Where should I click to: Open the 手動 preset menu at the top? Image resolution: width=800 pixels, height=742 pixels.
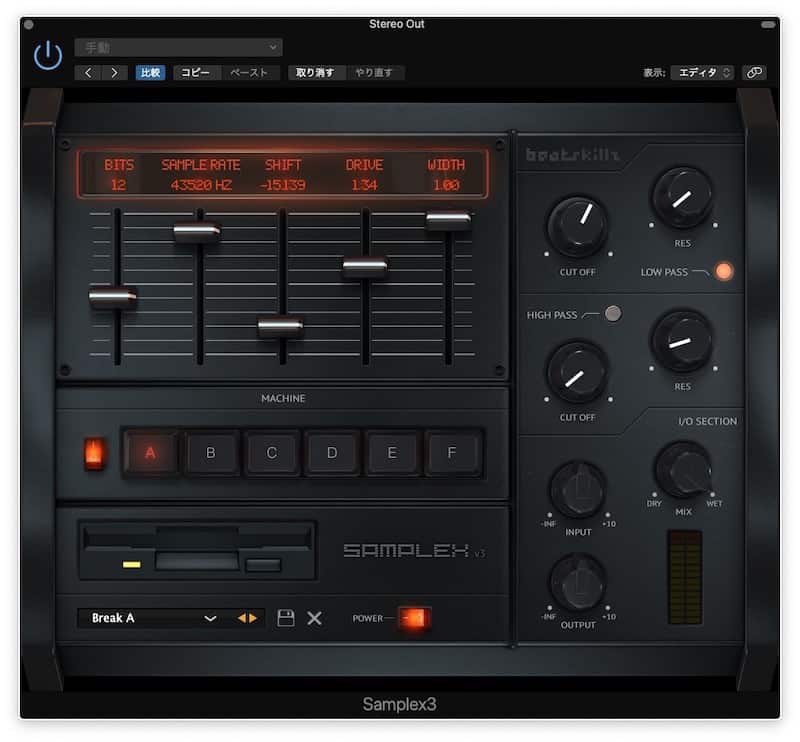pos(178,47)
